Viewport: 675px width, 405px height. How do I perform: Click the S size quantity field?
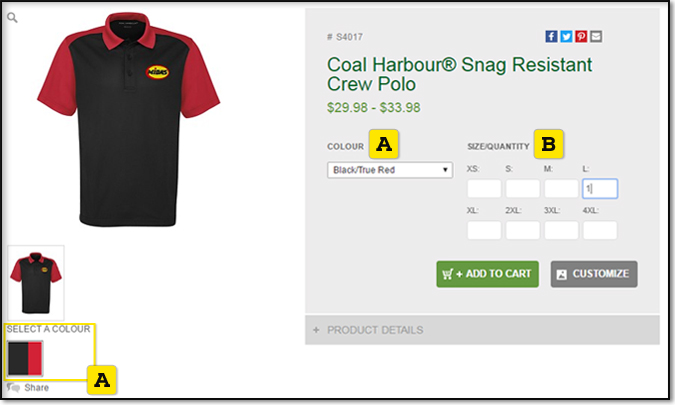522,189
